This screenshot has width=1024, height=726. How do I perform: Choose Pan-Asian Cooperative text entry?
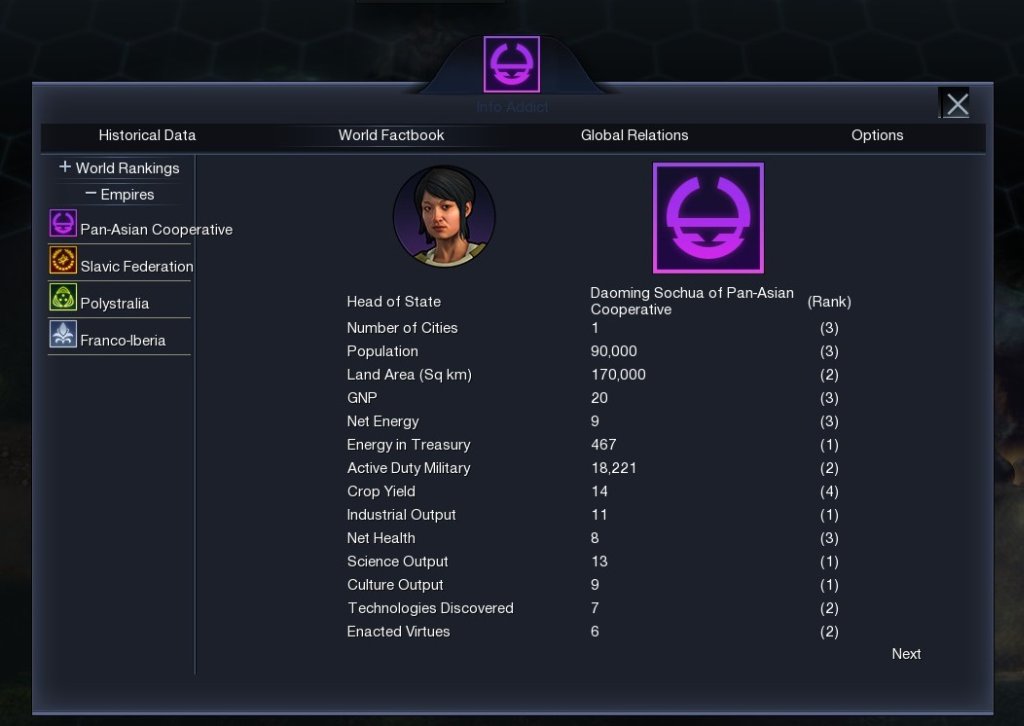pyautogui.click(x=156, y=229)
